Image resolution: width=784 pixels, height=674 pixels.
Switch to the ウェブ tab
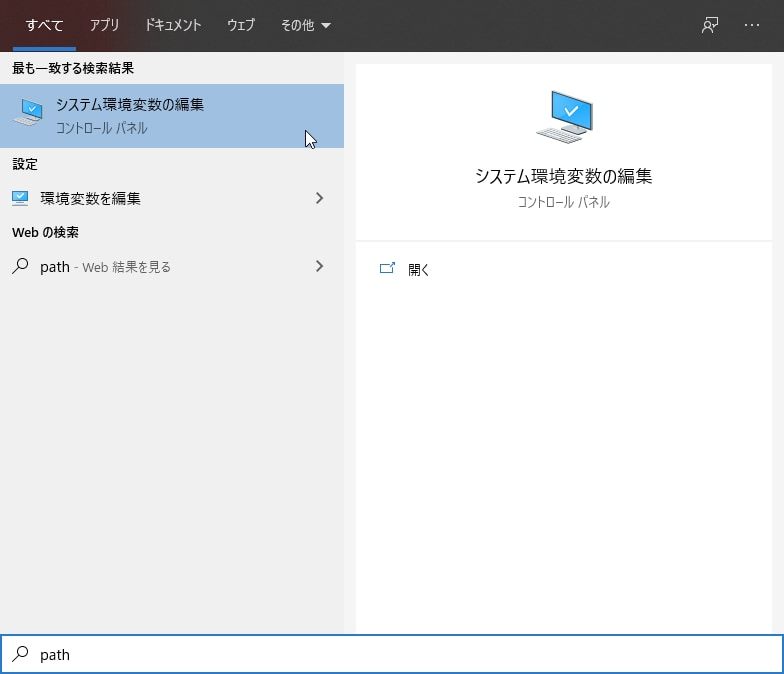point(241,25)
